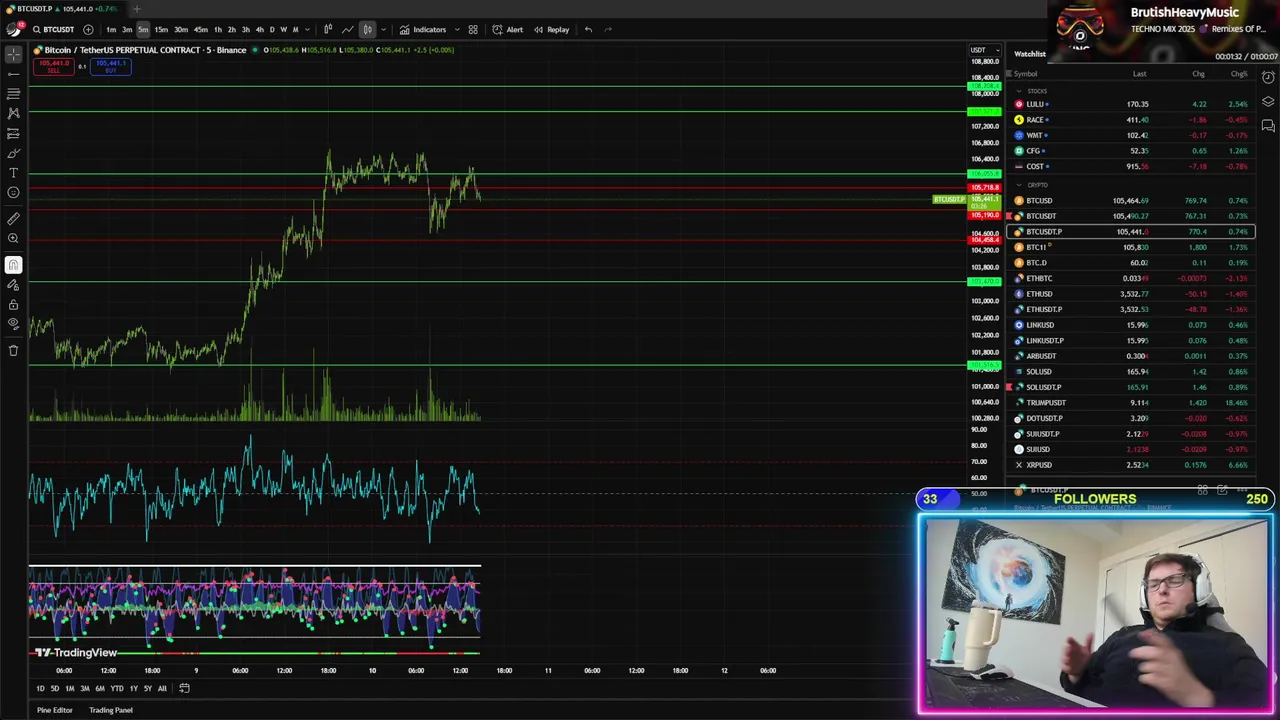This screenshot has height=720, width=1280.
Task: Open the Fibonacci tools in left sidebar
Action: pos(13,93)
